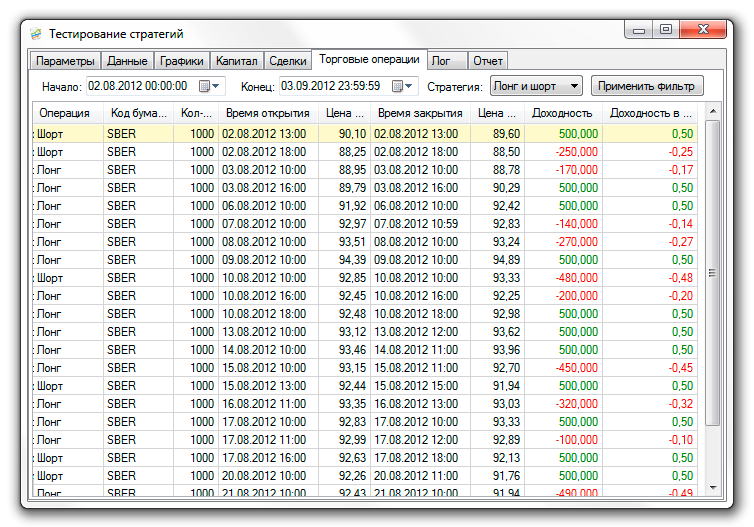Go to the Графики tab
The image size is (754, 527).
pyautogui.click(x=181, y=61)
